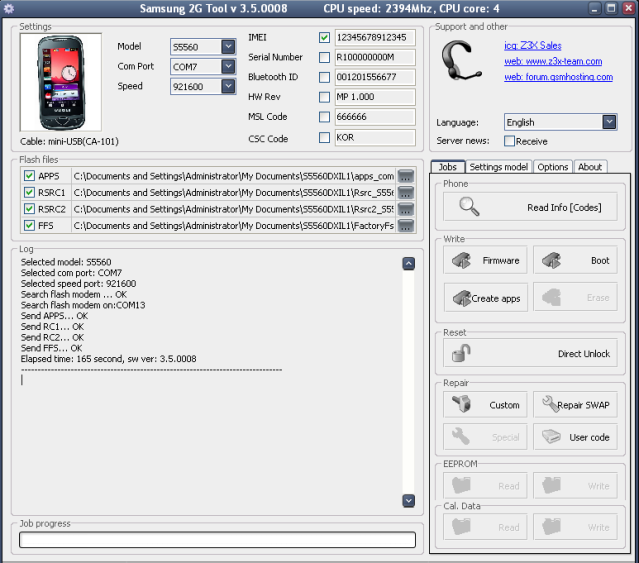Enable the Serial Number checkbox
The width and height of the screenshot is (639, 563).
tap(324, 58)
